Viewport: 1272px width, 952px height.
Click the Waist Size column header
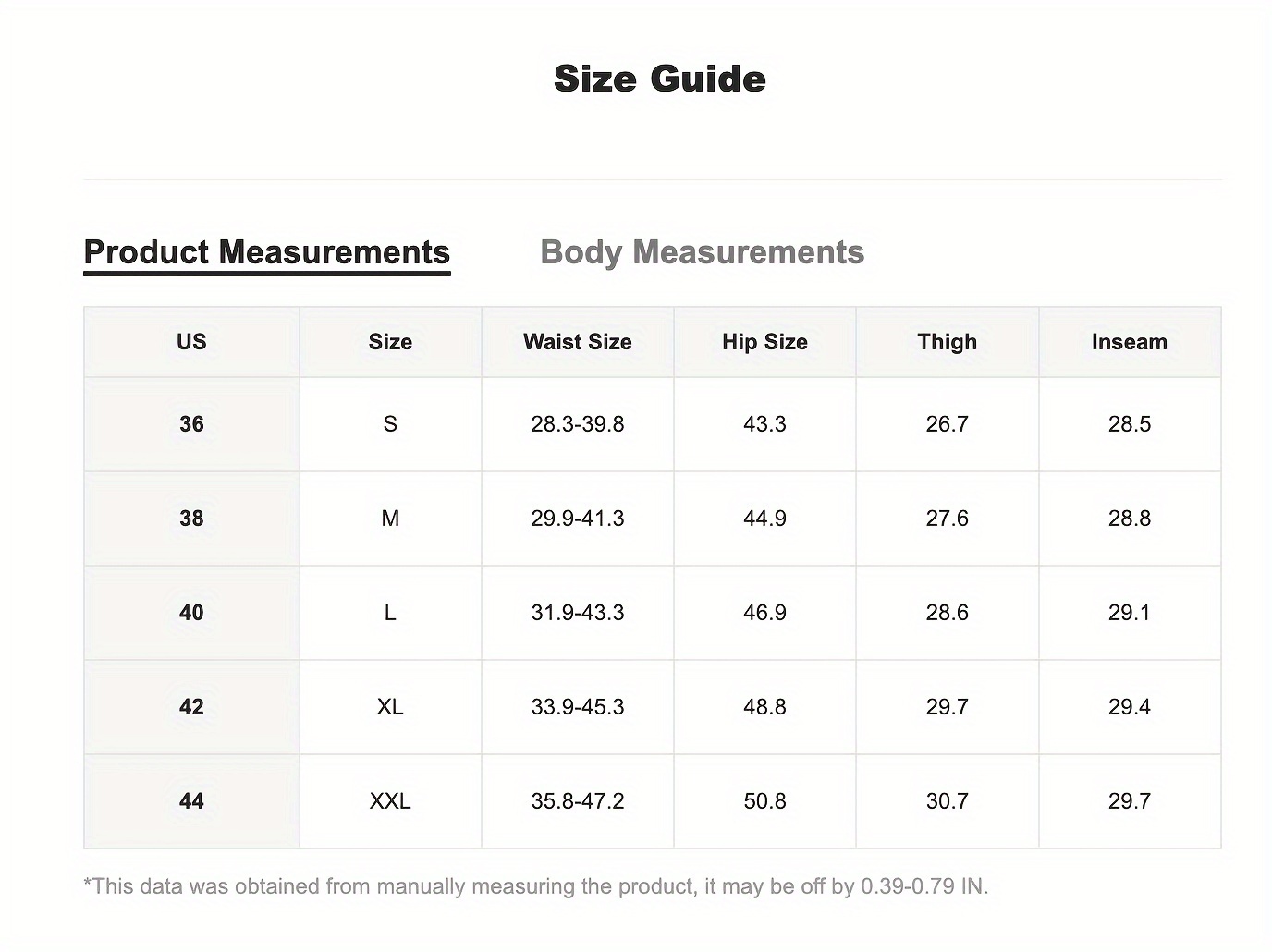click(x=578, y=342)
